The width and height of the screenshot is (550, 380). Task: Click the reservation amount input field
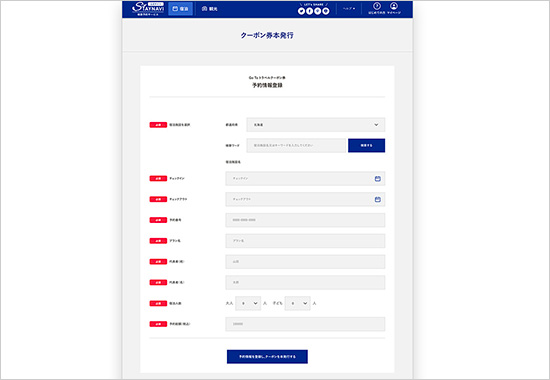pos(305,324)
